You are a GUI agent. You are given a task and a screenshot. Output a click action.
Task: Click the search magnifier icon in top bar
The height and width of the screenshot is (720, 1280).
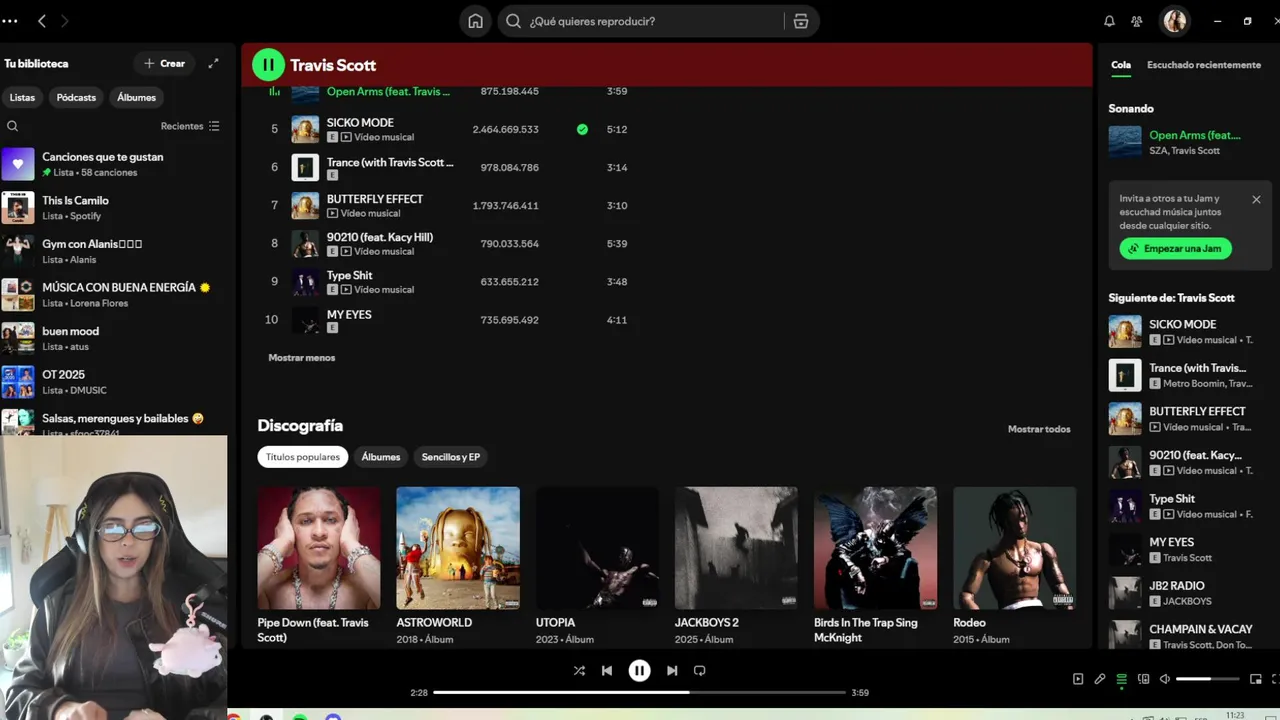(x=513, y=21)
